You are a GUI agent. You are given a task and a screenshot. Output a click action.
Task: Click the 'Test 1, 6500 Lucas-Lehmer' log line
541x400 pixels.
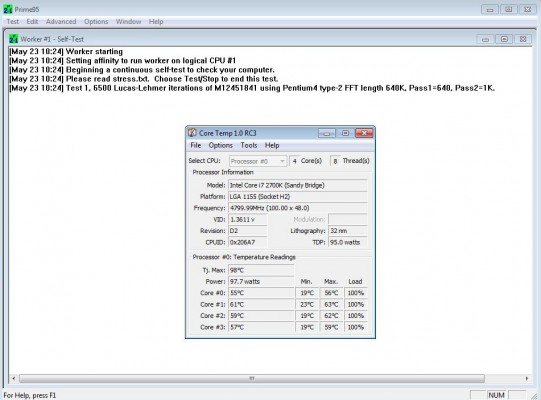click(x=252, y=88)
